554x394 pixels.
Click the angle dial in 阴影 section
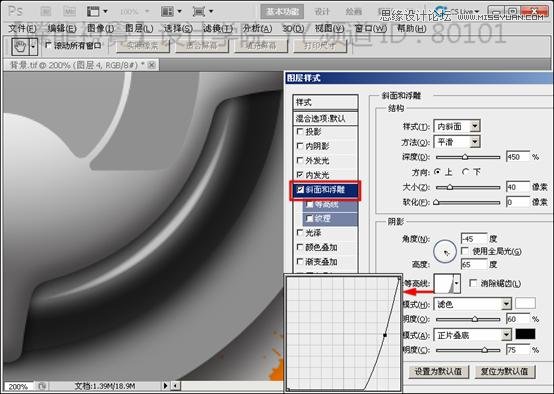point(445,251)
